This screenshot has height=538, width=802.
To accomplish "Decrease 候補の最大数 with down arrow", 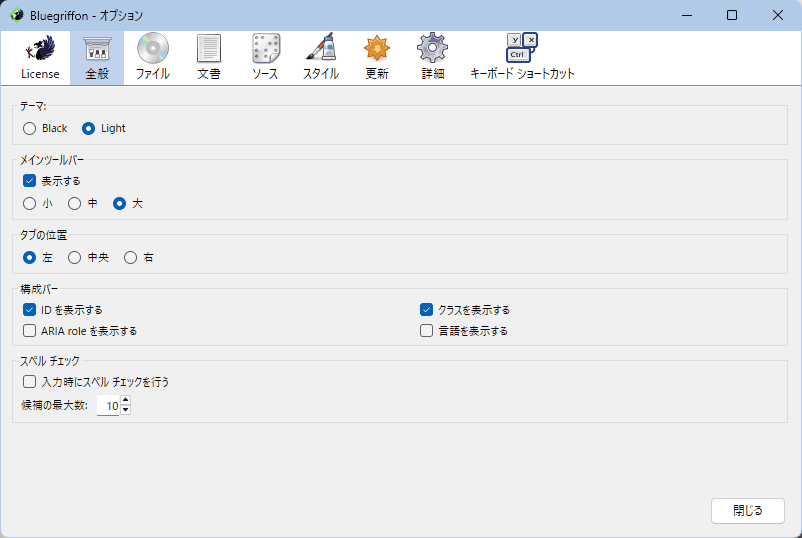I will coord(126,411).
